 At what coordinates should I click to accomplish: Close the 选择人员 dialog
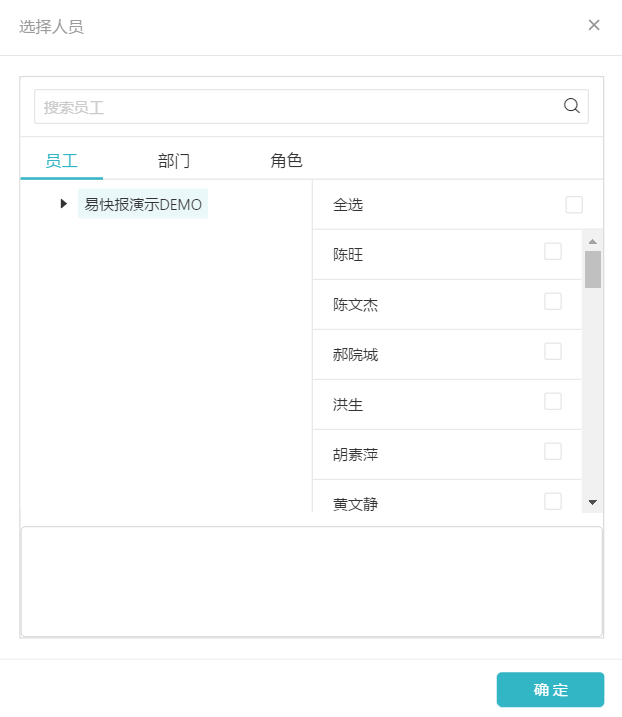pos(594,25)
